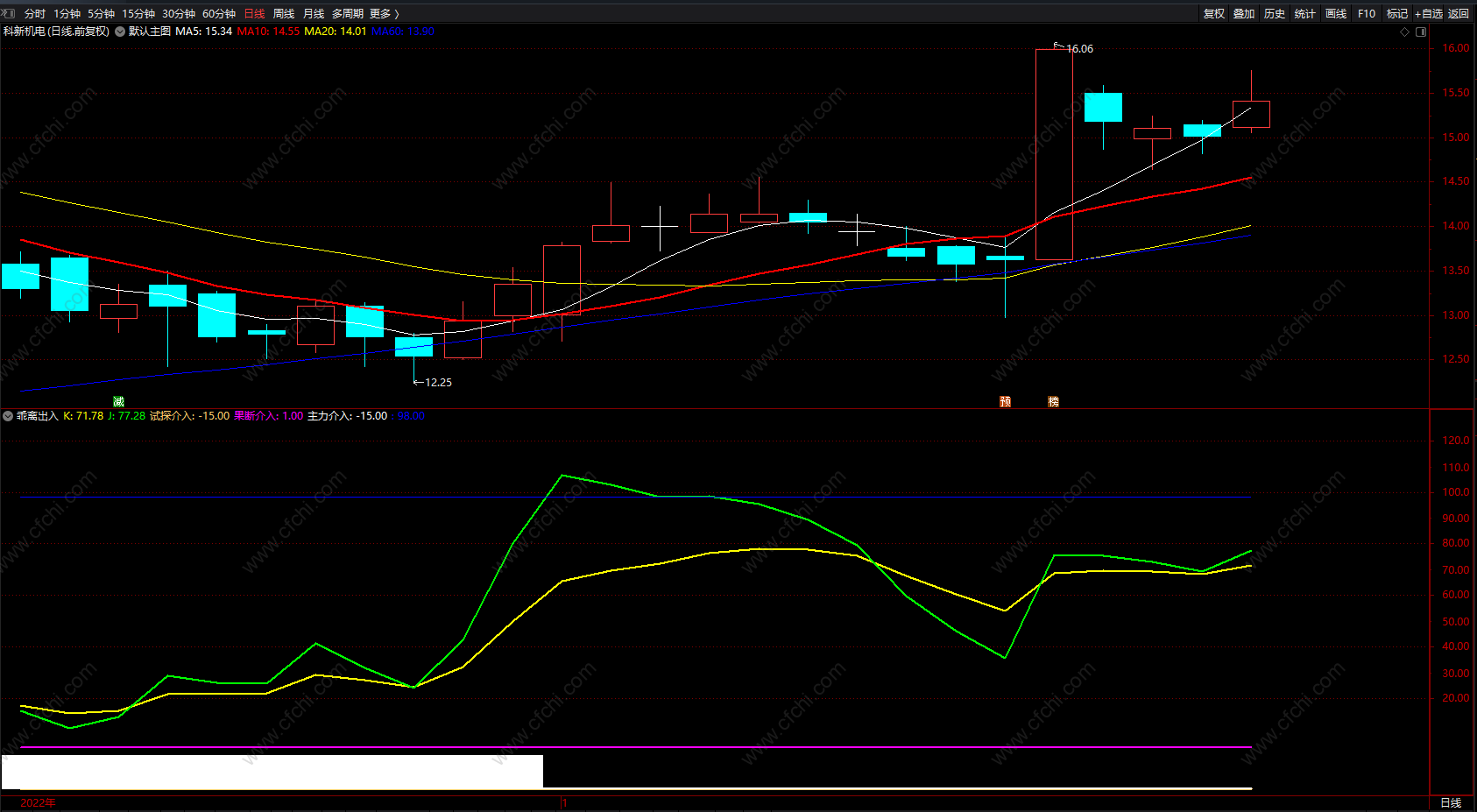Click the 15.50 price axis label

tap(1456, 93)
